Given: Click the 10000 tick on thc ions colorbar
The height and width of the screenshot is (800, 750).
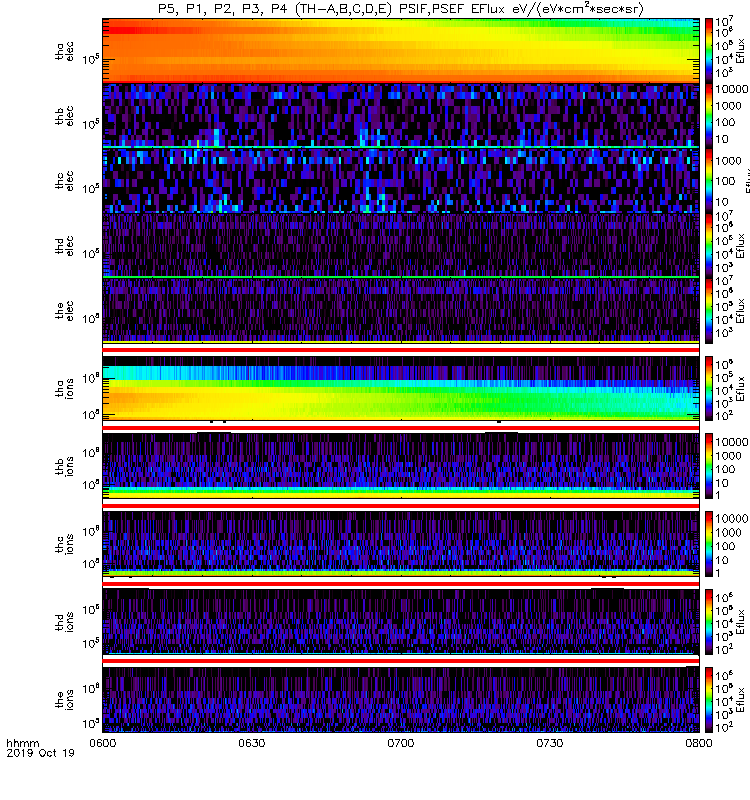Looking at the screenshot, I should click(731, 518).
